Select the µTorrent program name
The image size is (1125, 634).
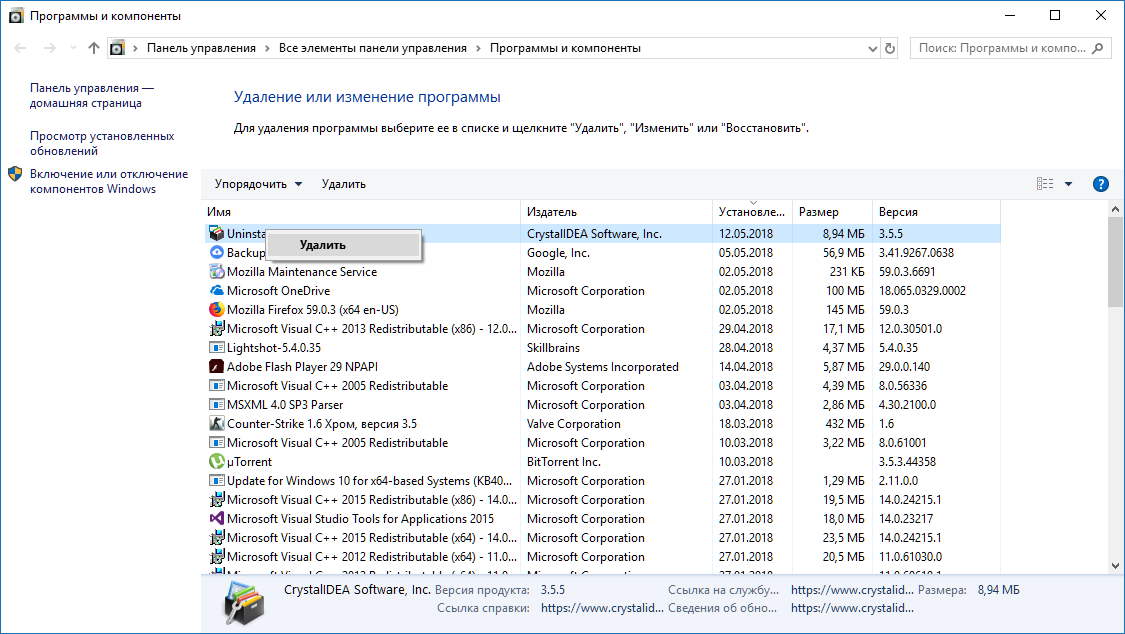(x=250, y=461)
